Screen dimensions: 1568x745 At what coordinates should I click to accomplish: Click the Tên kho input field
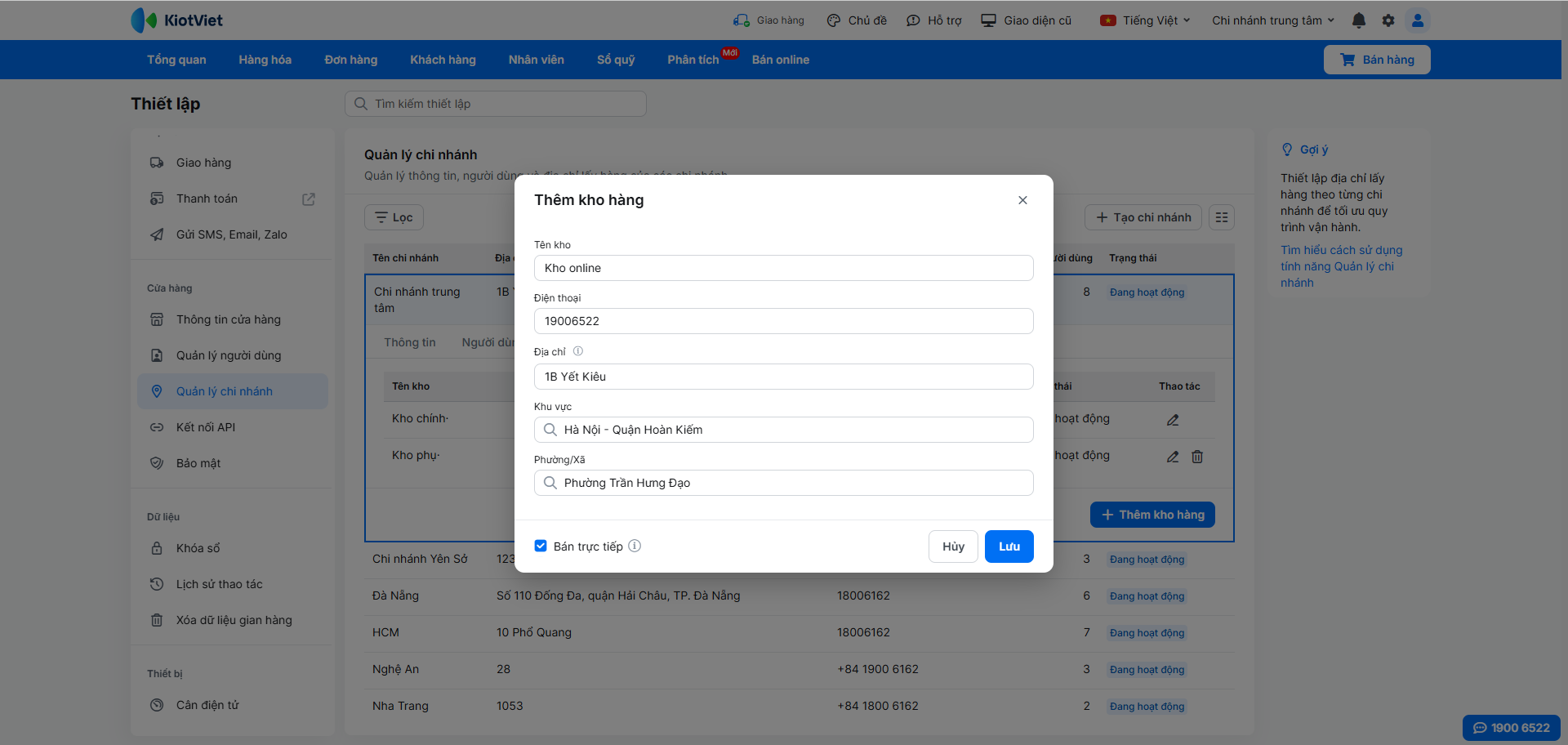784,268
